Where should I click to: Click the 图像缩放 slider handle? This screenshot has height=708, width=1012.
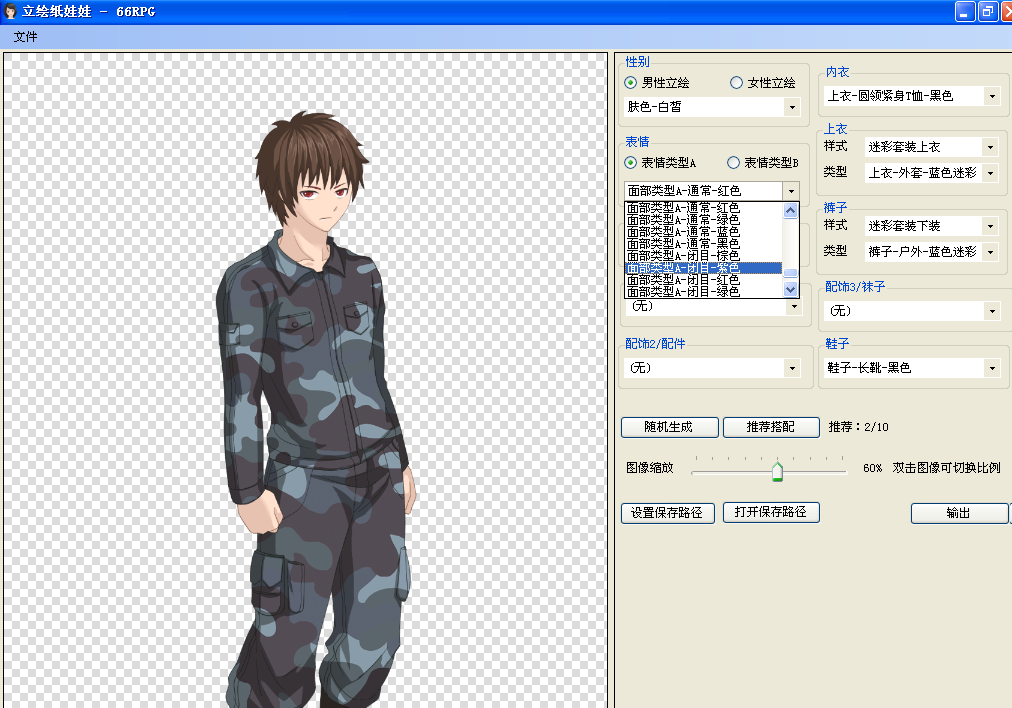[777, 470]
